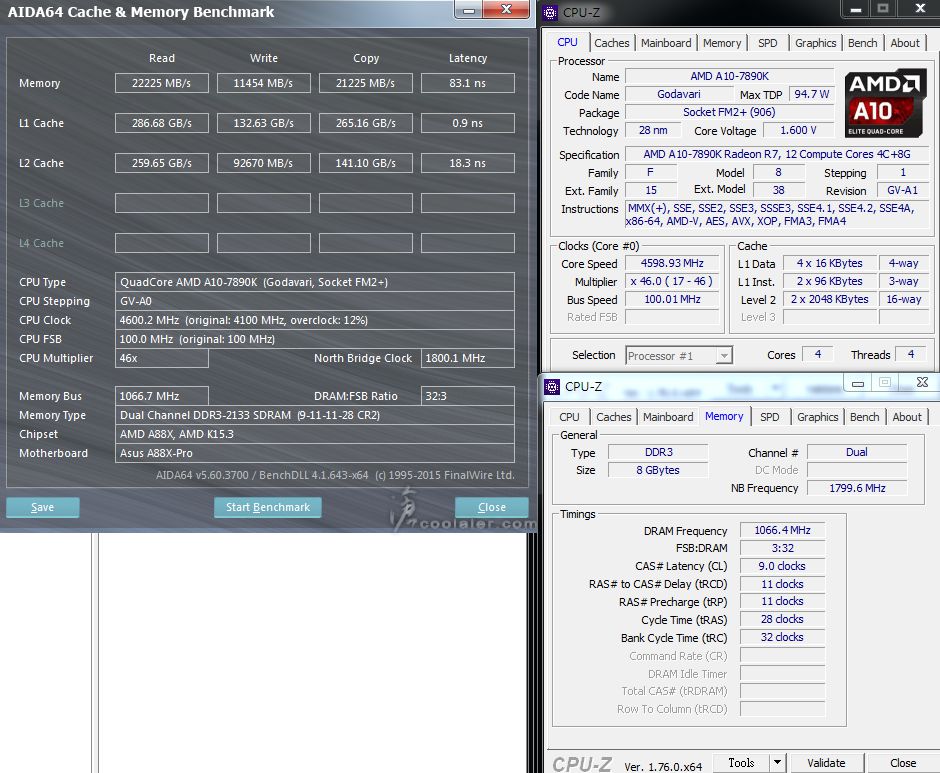Go to the Bench tab in upper CPU-Z window
This screenshot has height=773, width=940.
[862, 43]
